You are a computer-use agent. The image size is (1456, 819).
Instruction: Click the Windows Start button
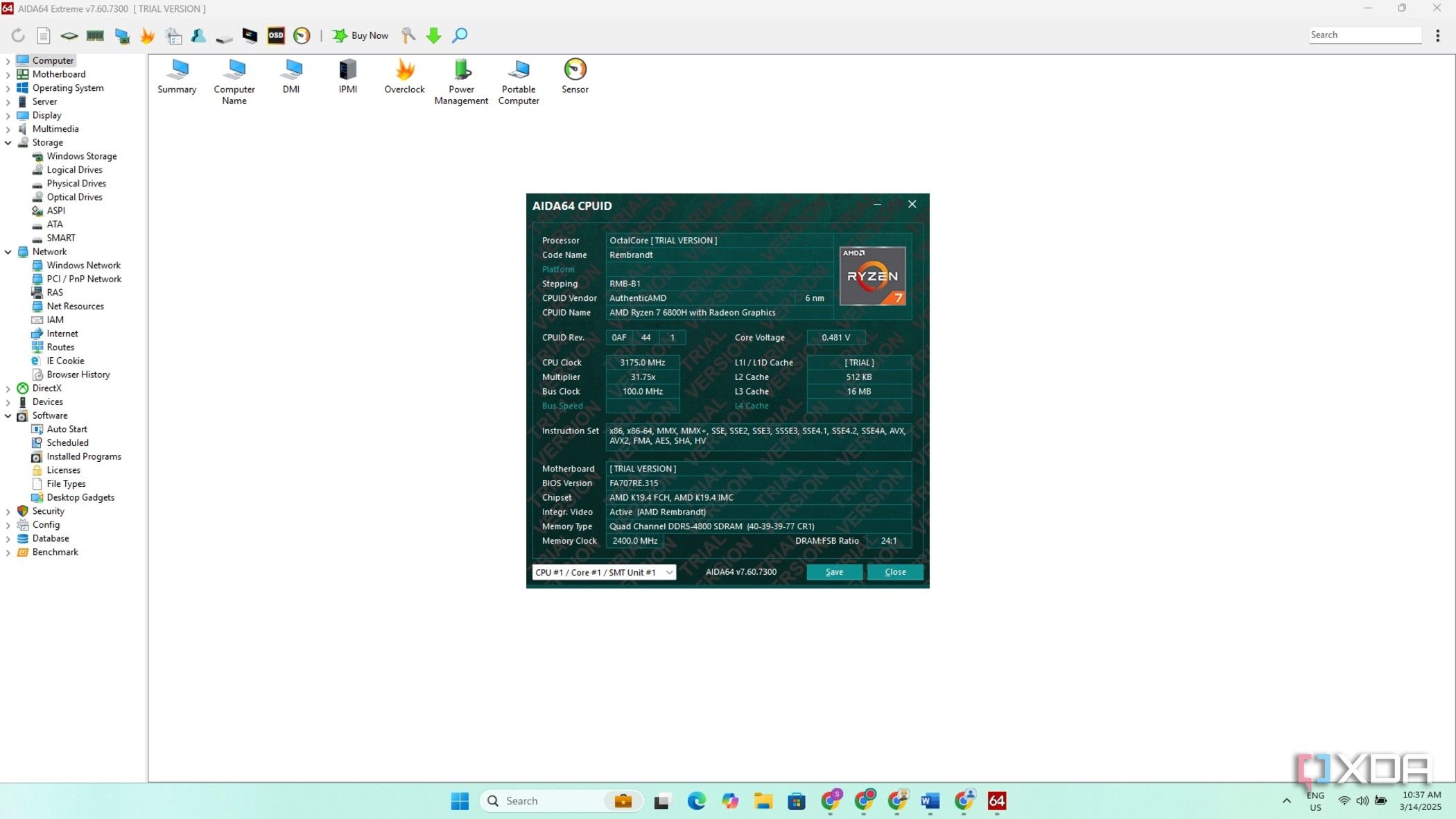click(x=460, y=801)
